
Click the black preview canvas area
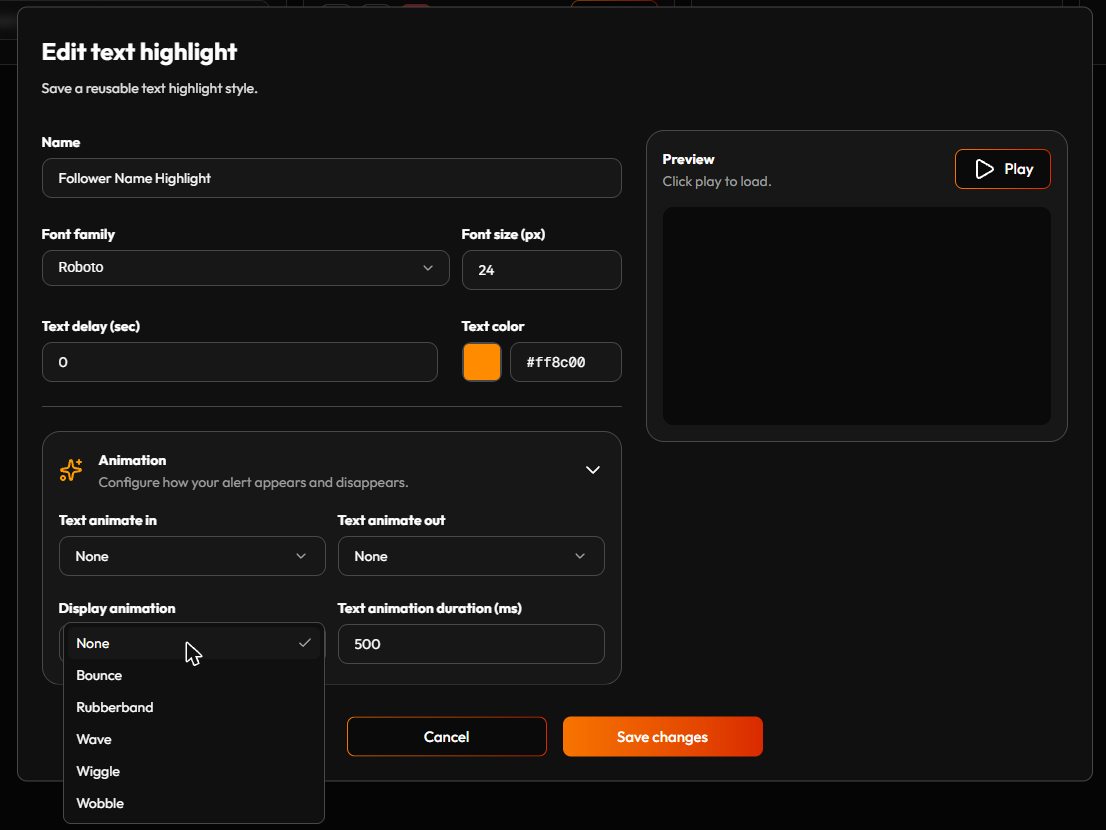coord(856,316)
